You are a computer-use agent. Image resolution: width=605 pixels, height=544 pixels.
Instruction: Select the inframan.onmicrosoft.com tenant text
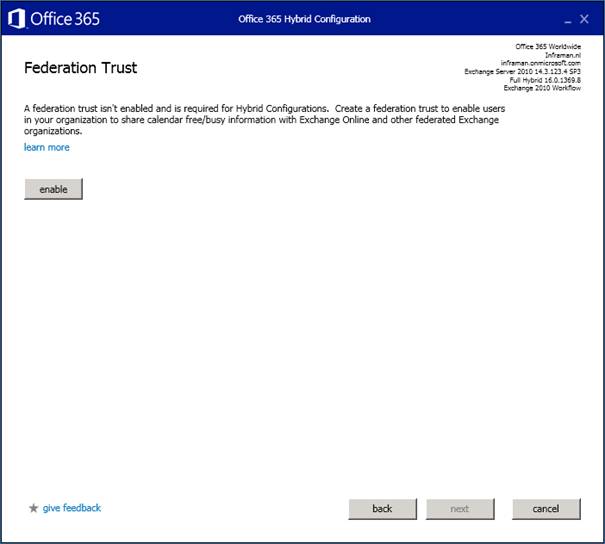(540, 63)
